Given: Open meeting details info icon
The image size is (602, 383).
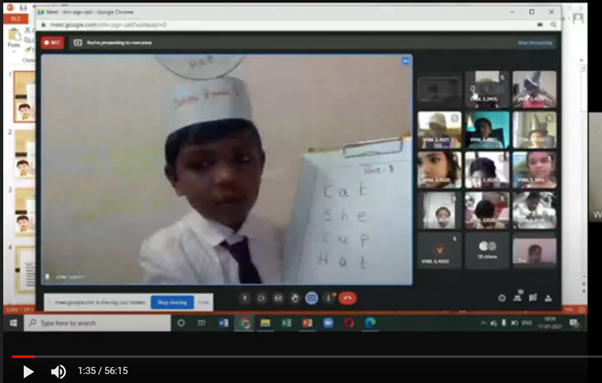Looking at the screenshot, I should (502, 298).
